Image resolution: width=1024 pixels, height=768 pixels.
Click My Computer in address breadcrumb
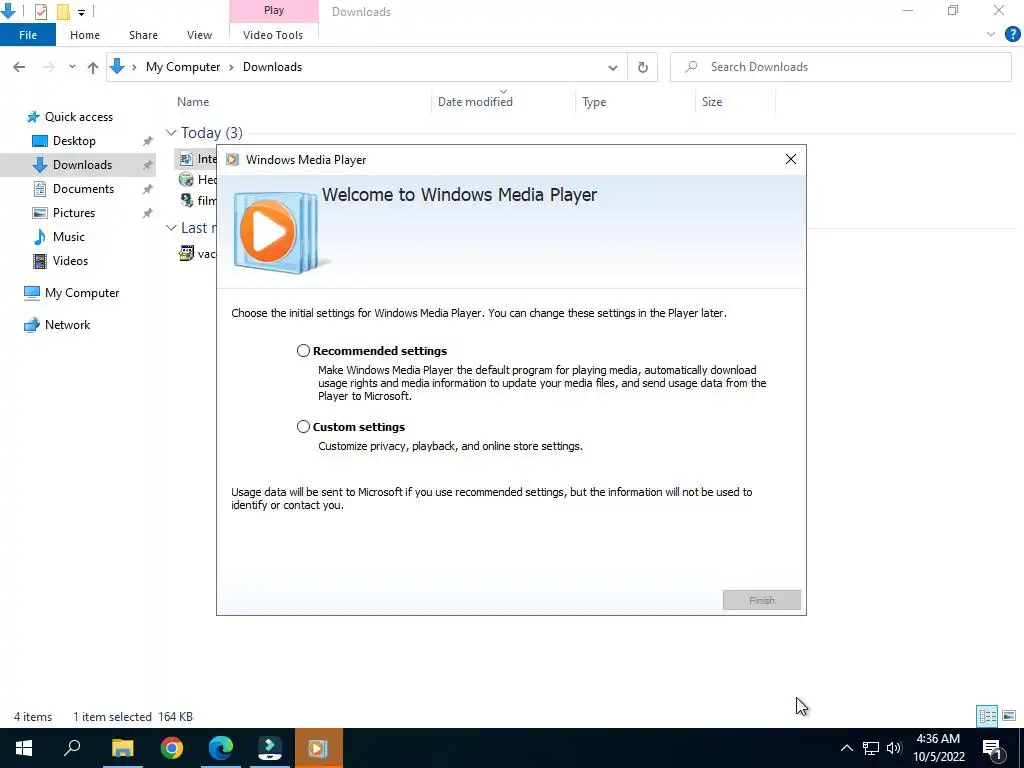click(x=183, y=67)
